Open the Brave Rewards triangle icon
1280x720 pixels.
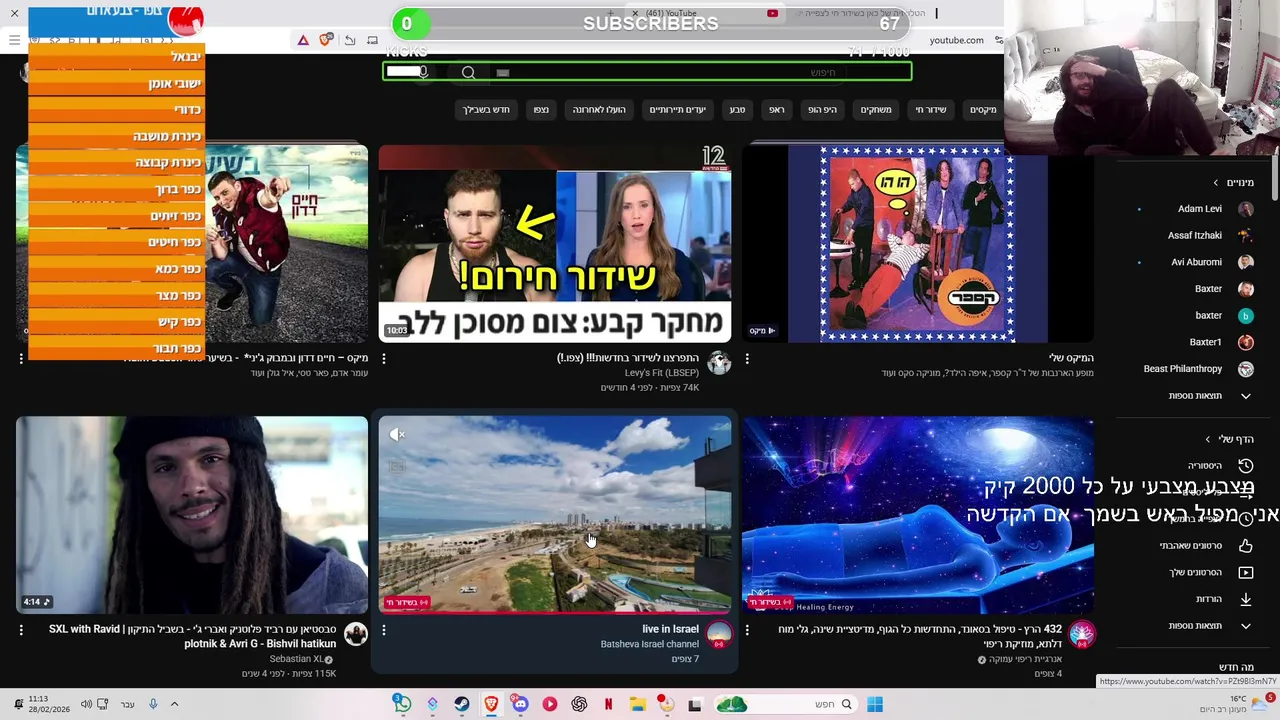click(x=303, y=40)
